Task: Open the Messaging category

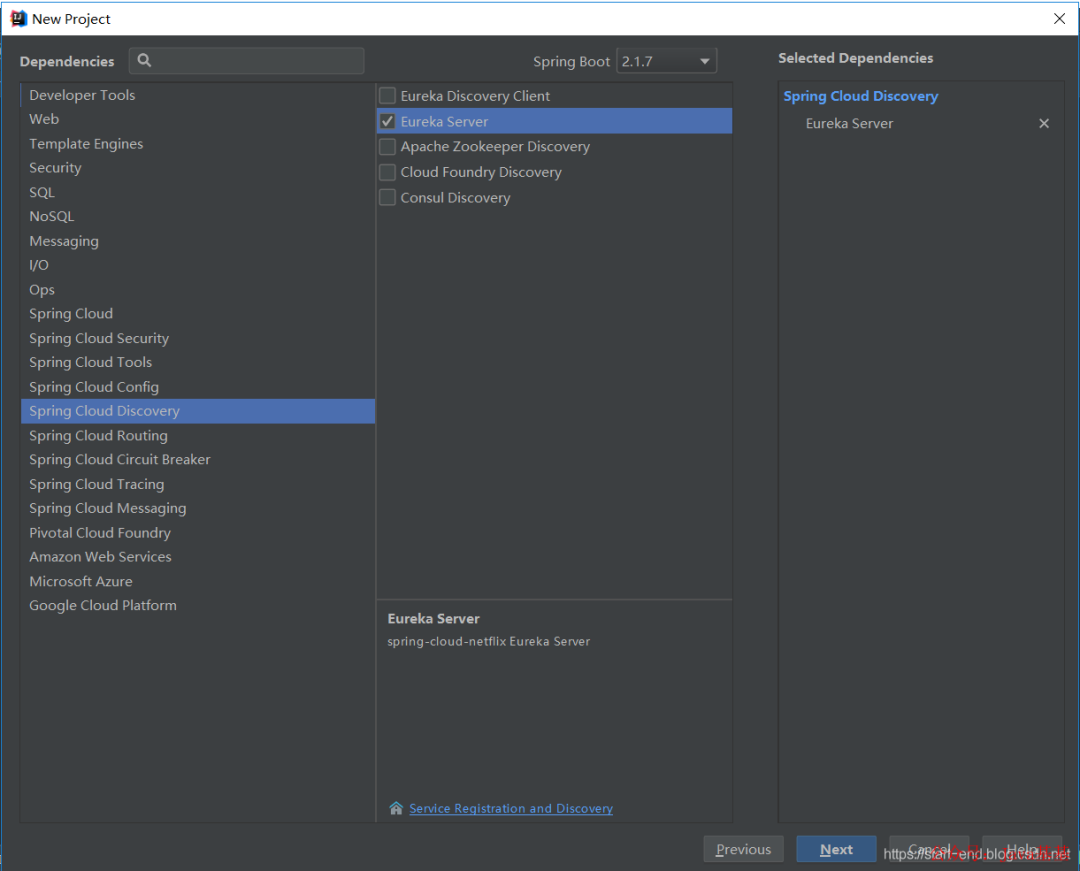Action: pyautogui.click(x=198, y=241)
